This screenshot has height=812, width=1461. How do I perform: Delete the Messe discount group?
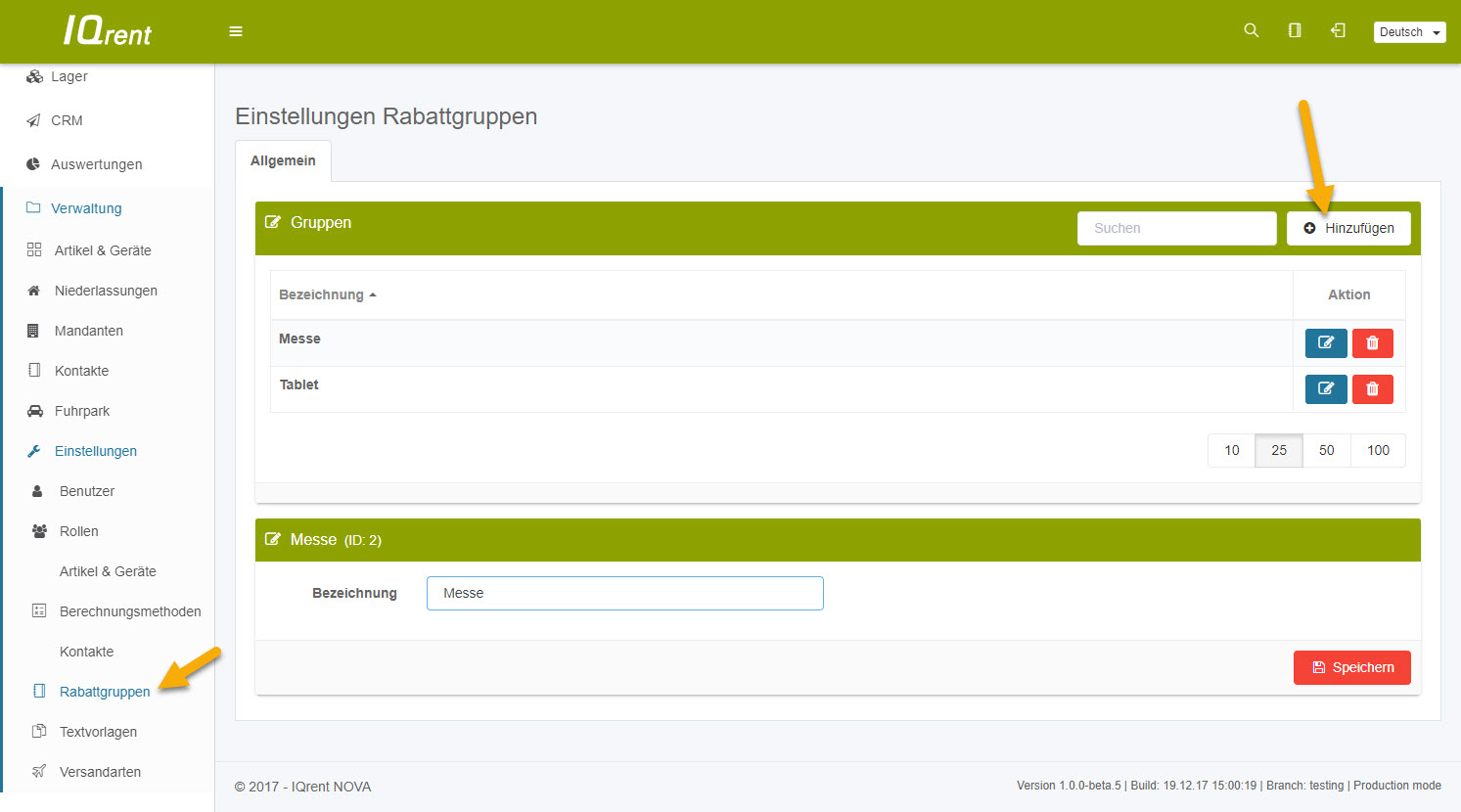click(1372, 343)
